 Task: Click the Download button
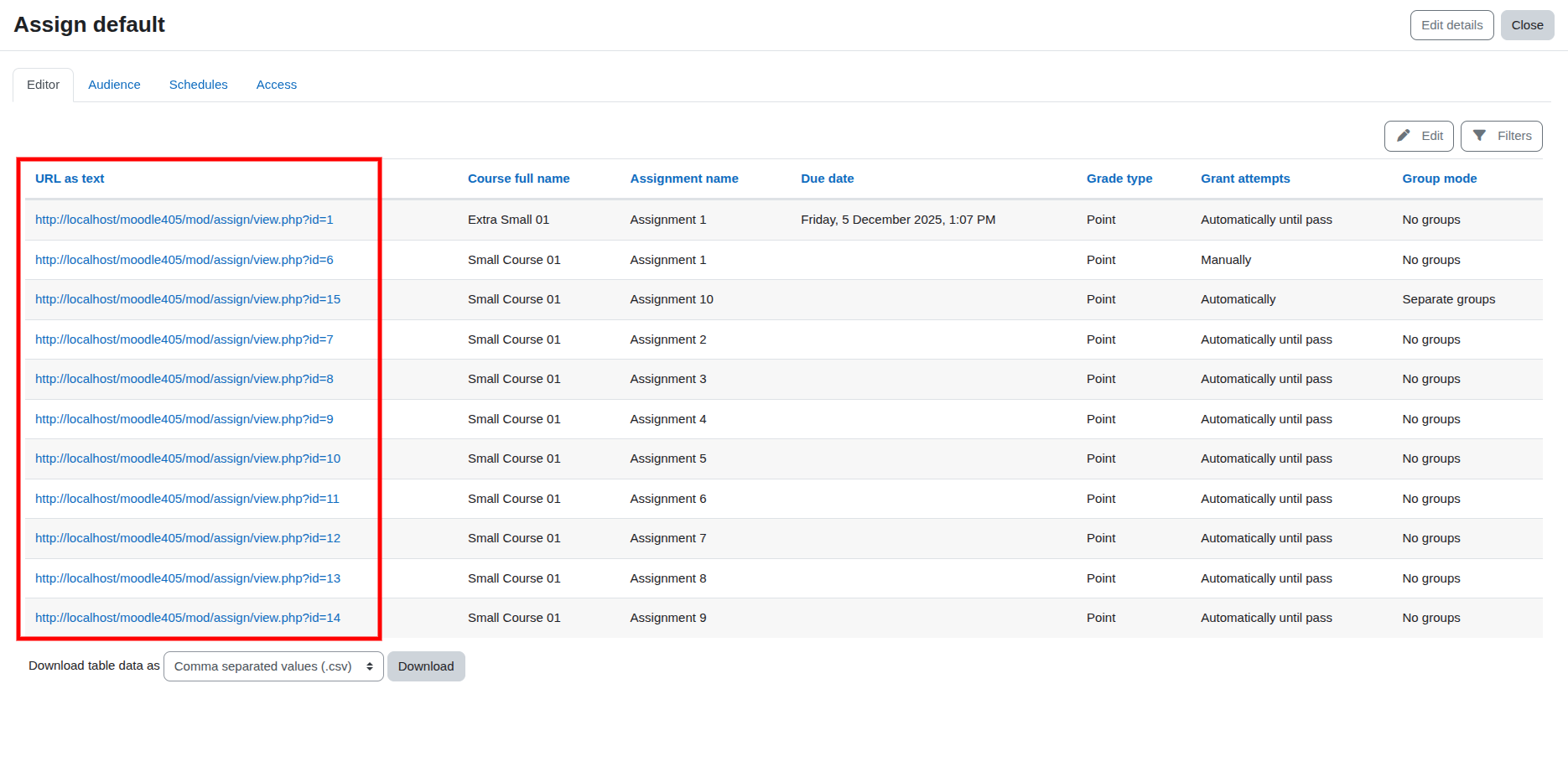(x=426, y=666)
